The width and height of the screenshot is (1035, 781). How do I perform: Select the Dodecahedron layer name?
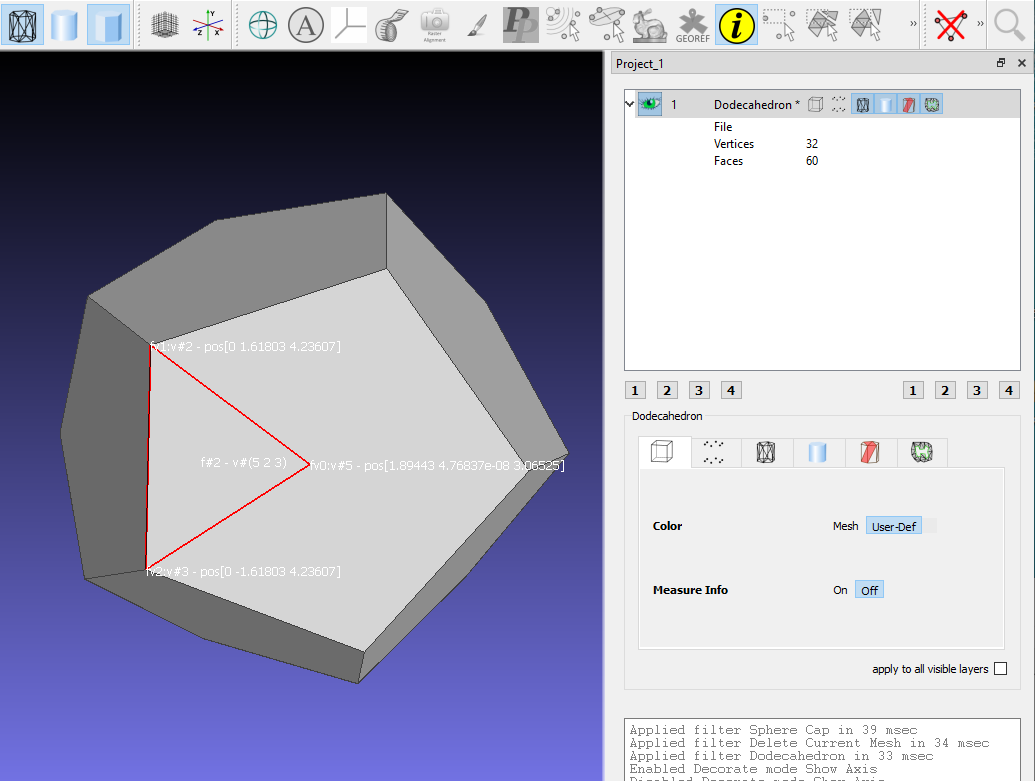(756, 104)
